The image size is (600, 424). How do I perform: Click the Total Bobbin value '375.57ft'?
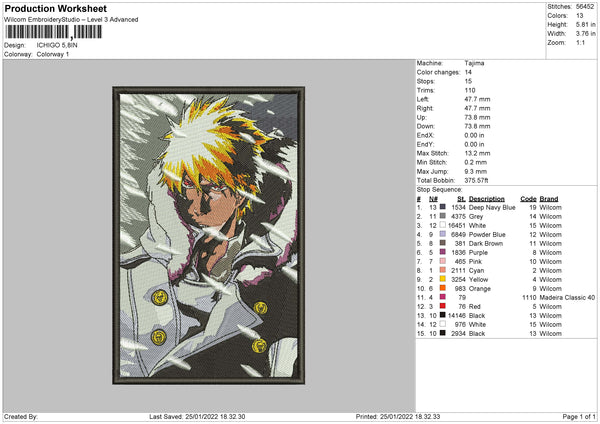click(476, 180)
